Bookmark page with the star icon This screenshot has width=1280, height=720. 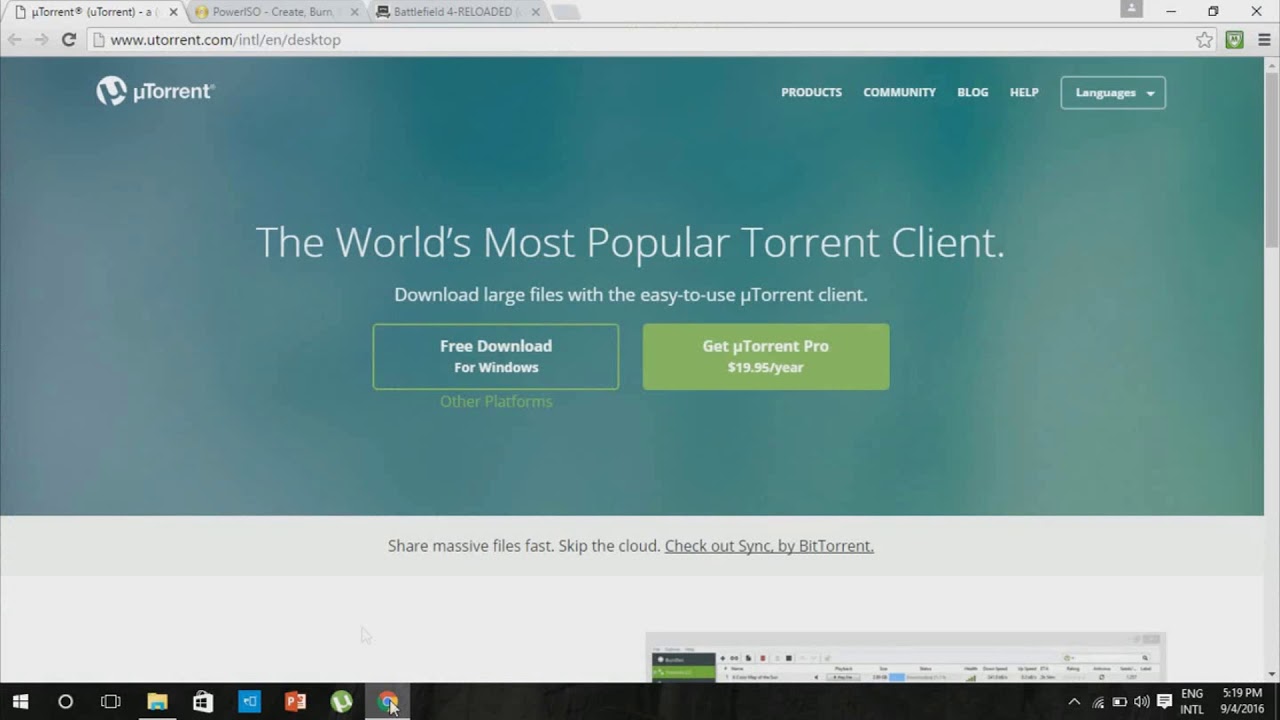click(1204, 40)
